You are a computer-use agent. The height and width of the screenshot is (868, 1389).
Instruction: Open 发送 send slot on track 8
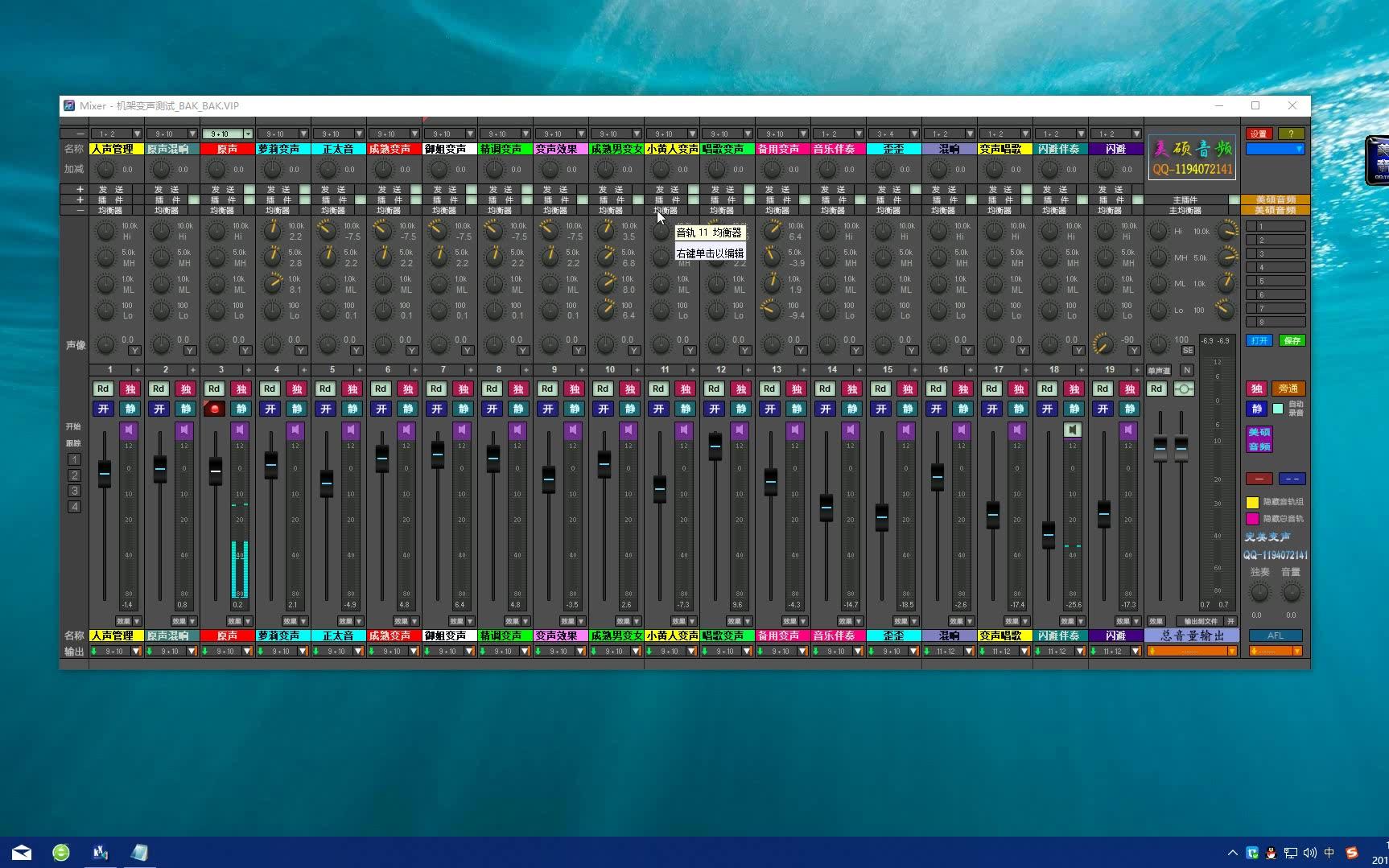click(499, 190)
